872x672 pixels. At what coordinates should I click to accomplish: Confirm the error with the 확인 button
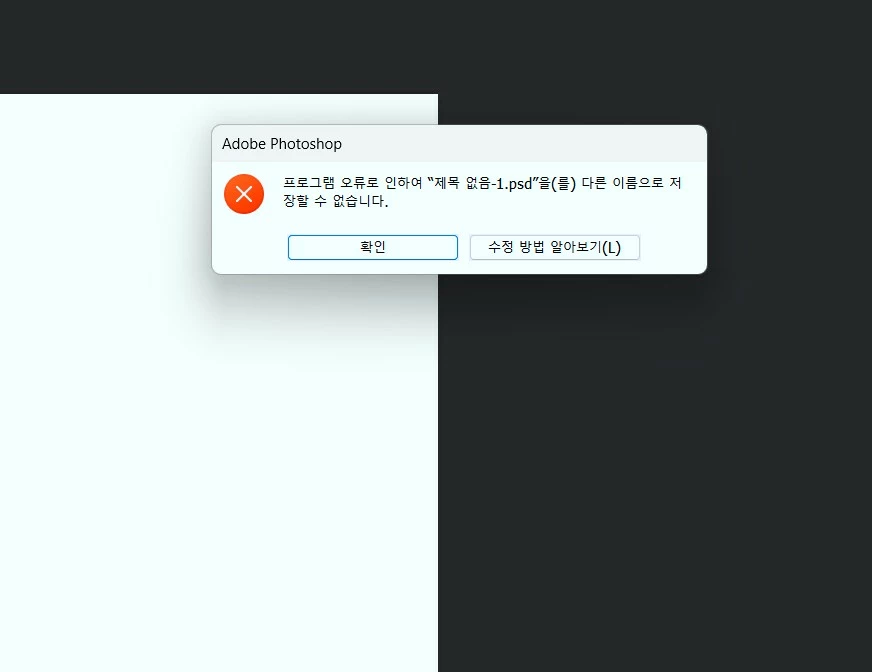(x=373, y=247)
